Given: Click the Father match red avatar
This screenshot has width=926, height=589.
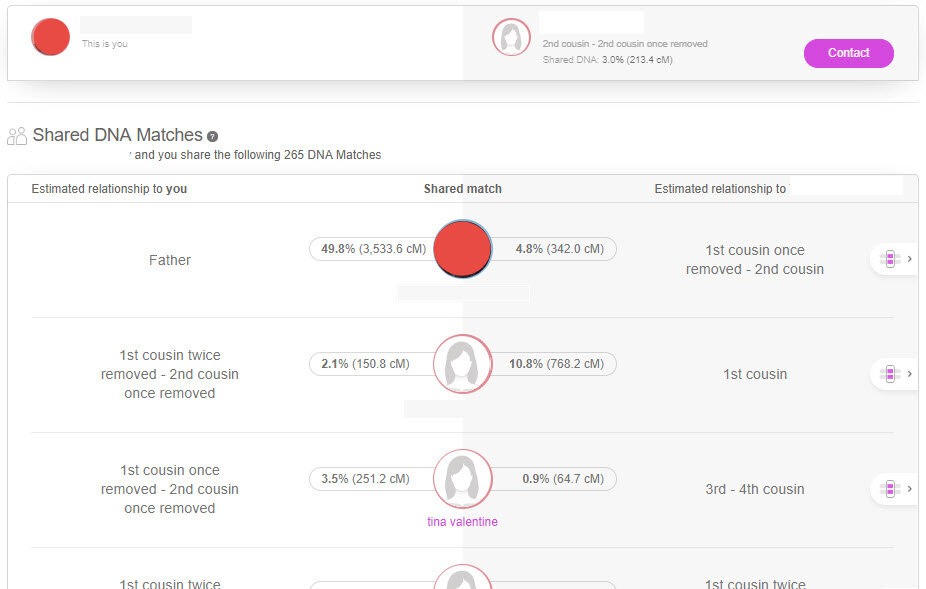Looking at the screenshot, I should coord(462,249).
